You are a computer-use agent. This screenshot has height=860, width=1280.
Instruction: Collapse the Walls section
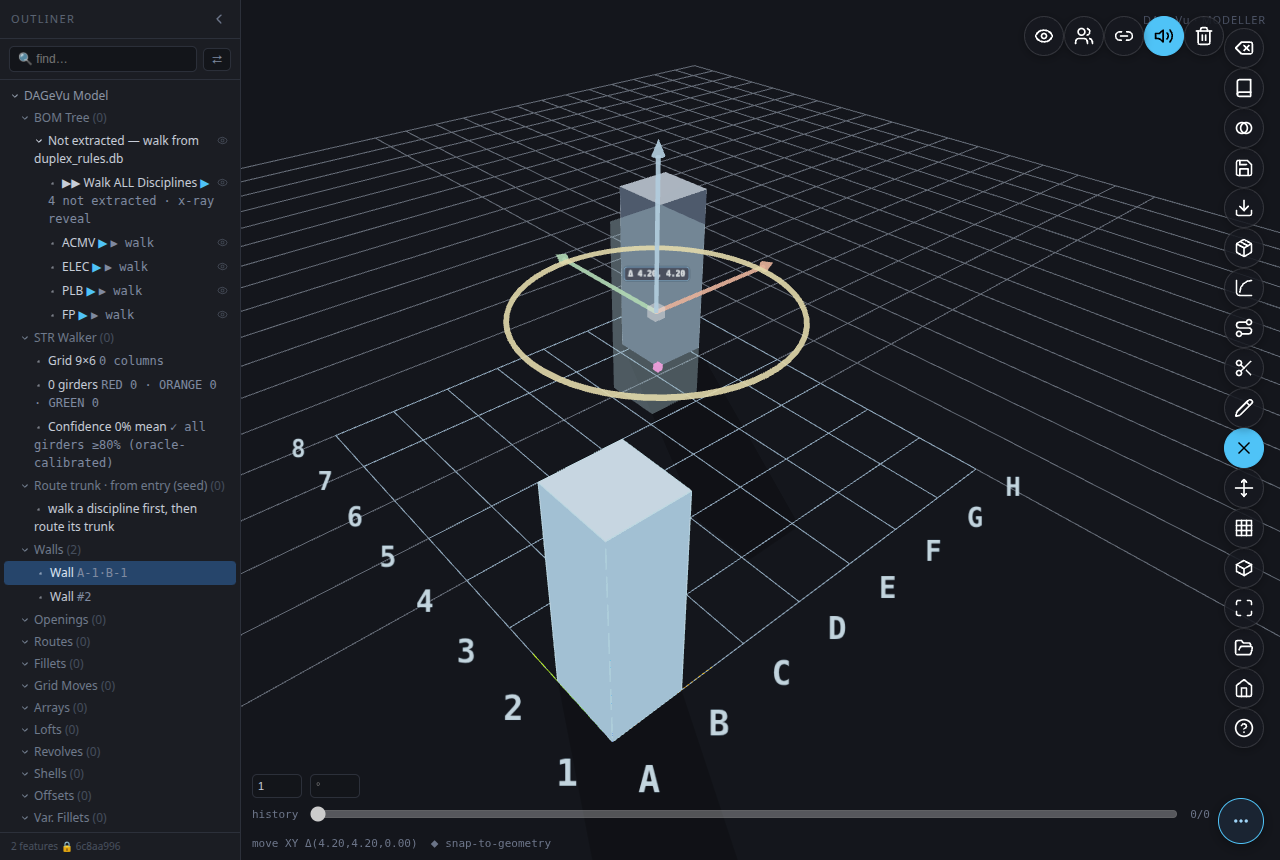25,550
